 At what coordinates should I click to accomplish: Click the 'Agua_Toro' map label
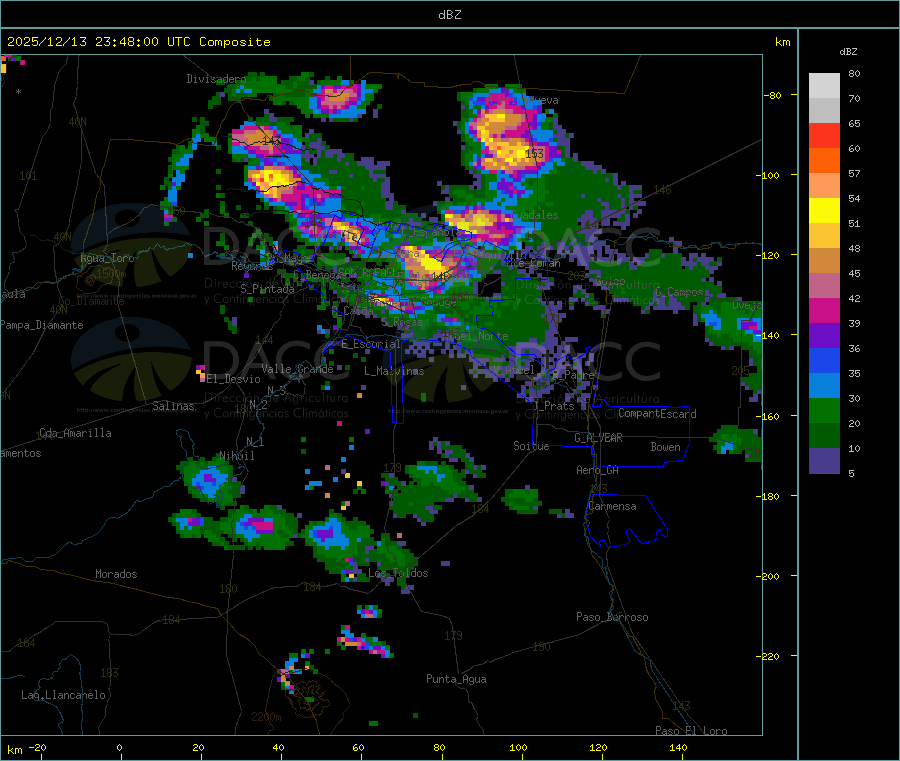coord(107,258)
